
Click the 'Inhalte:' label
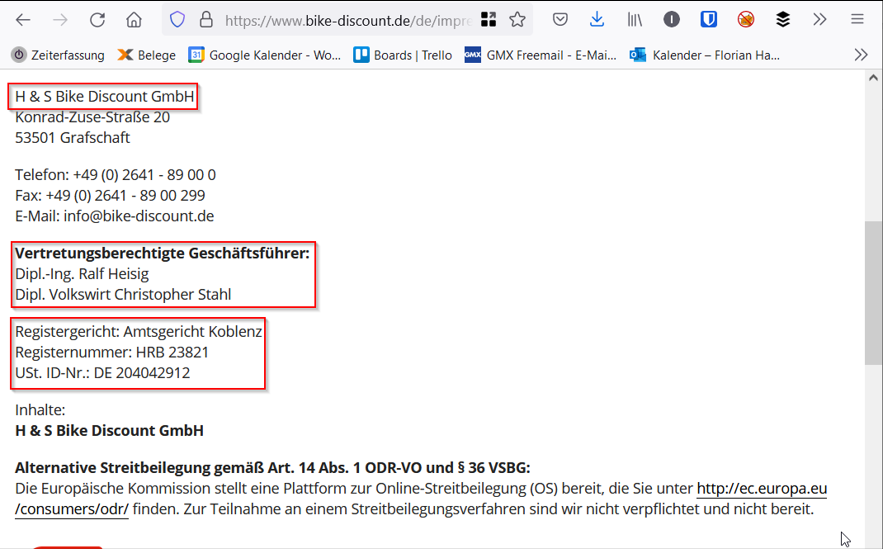[x=40, y=410]
